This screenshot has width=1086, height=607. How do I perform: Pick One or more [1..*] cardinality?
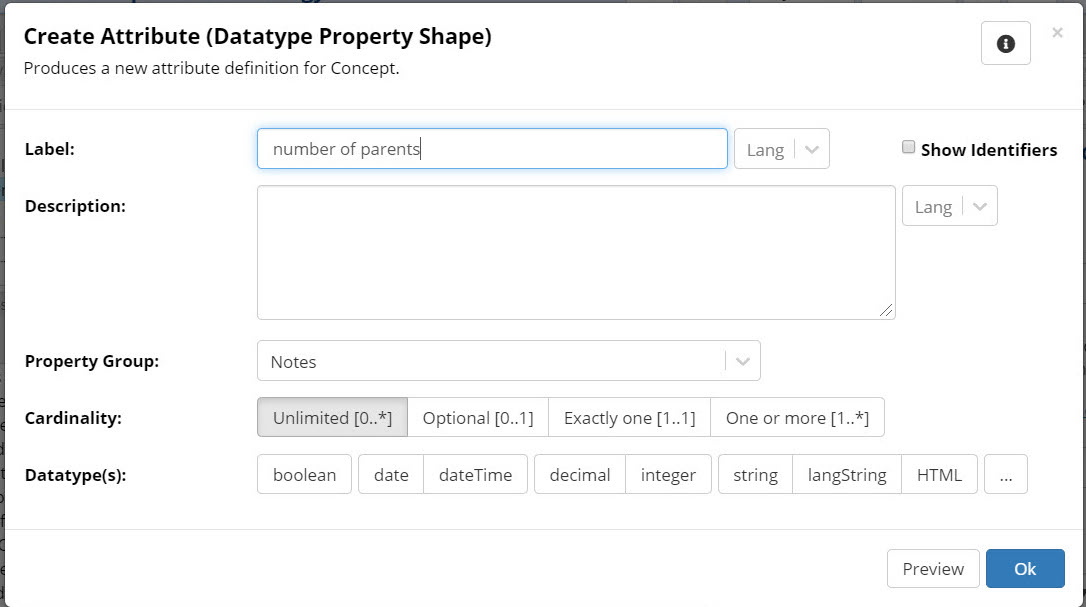[797, 418]
